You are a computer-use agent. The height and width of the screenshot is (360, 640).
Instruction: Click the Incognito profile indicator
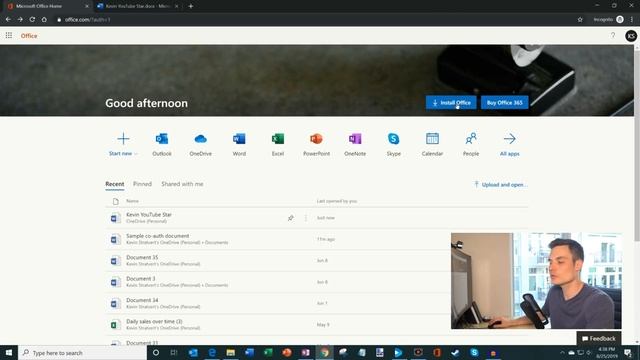tap(608, 19)
